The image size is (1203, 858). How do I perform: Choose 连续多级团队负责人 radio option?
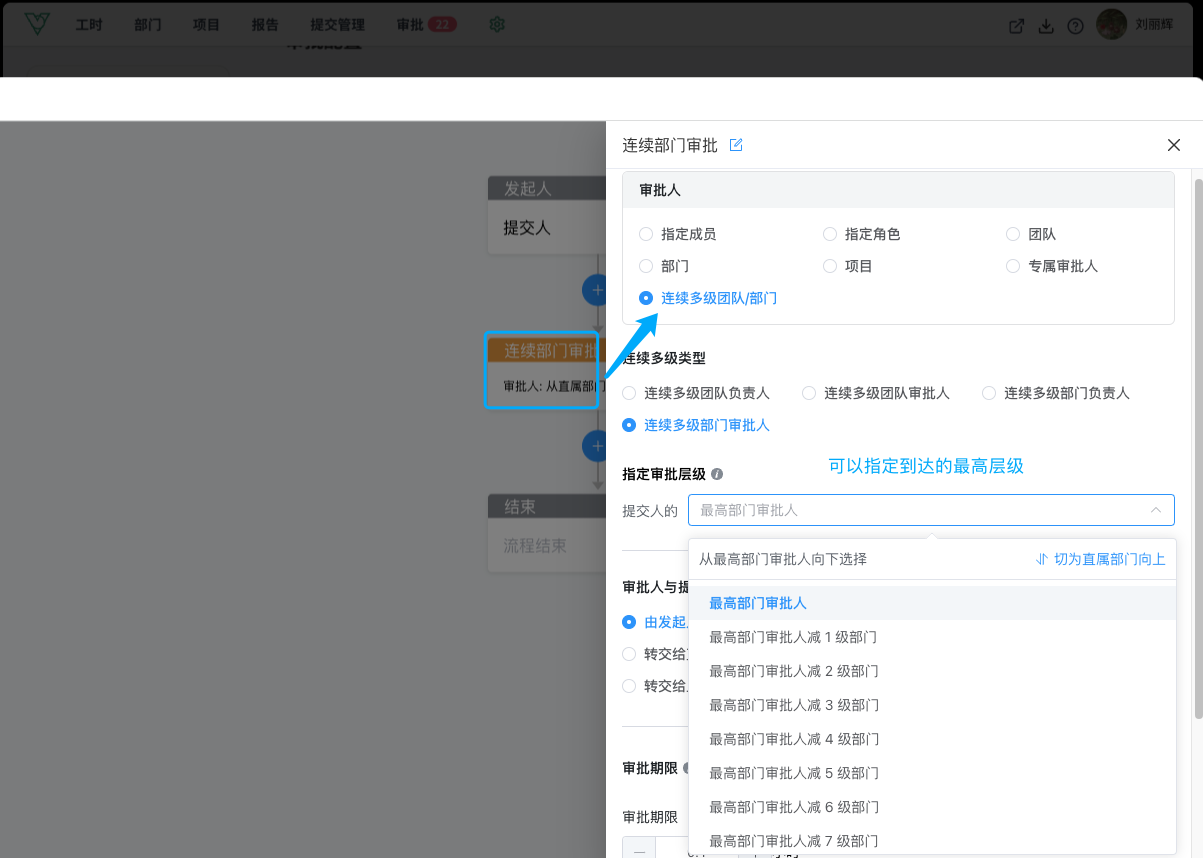click(696, 393)
